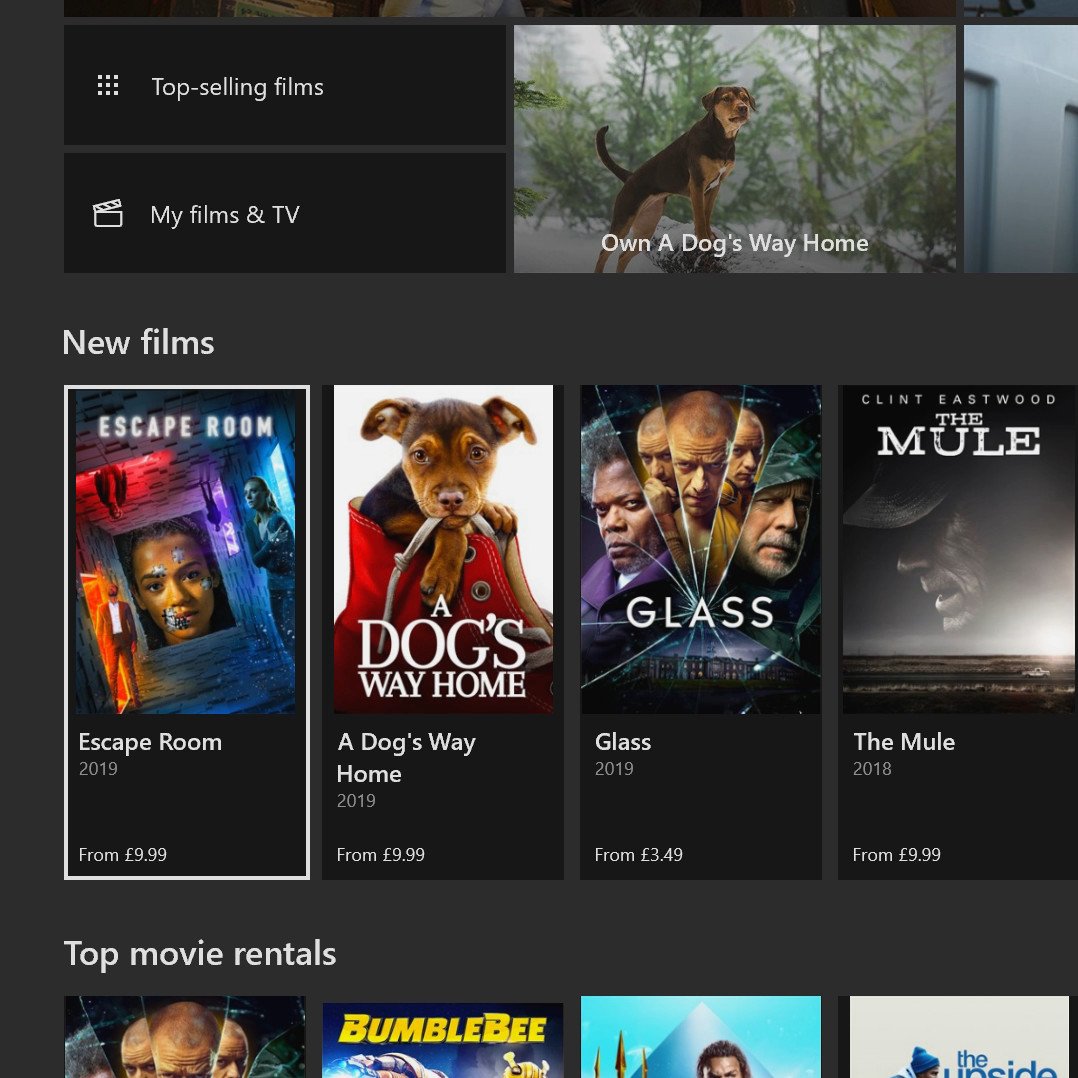Click the Escape Room title text
The height and width of the screenshot is (1078, 1078).
pyautogui.click(x=150, y=742)
